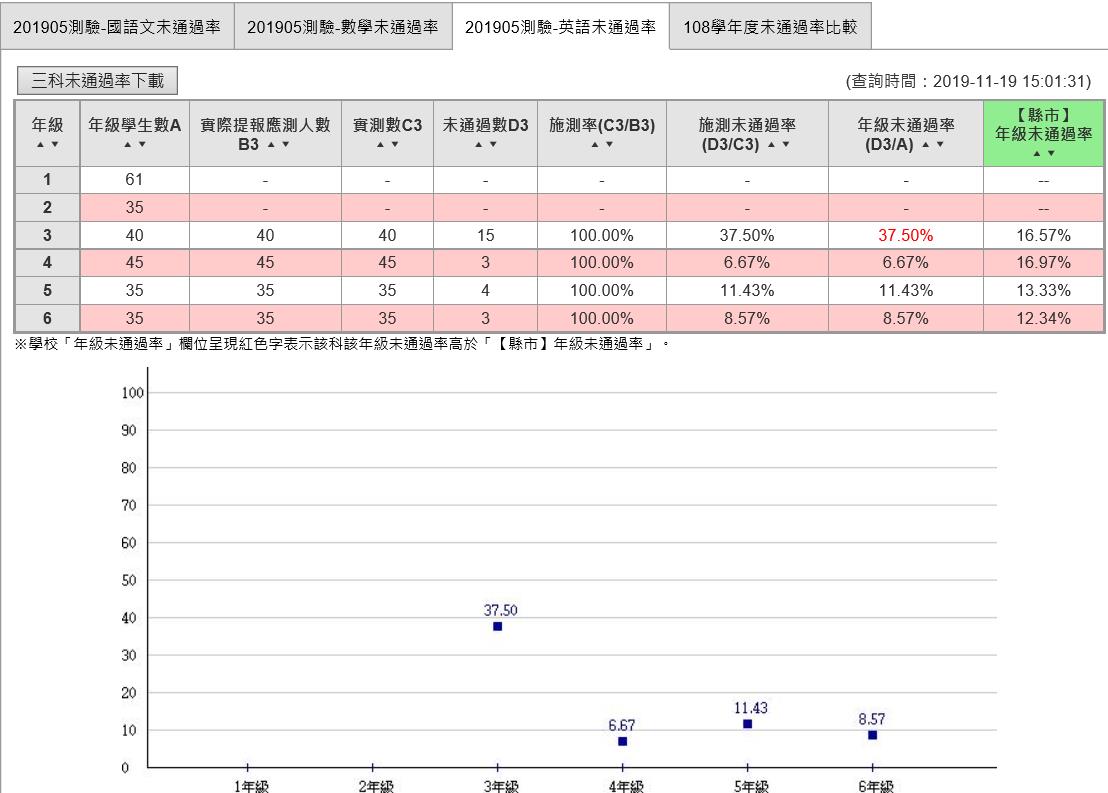Select the 201905測驗-英語未通過率 tab
1108x793 pixels.
click(560, 27)
